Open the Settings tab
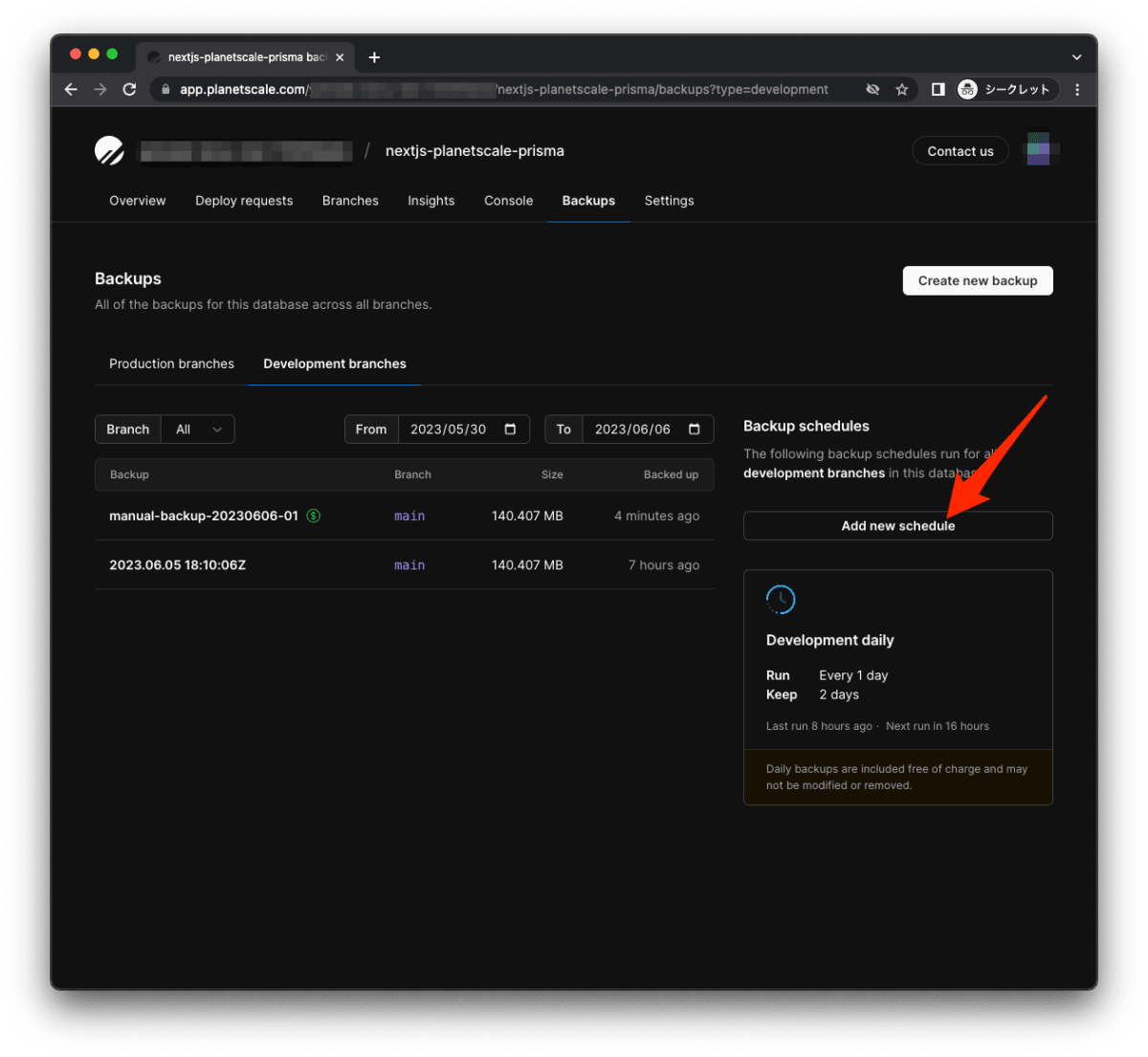This screenshot has height=1057, width=1148. 670,201
